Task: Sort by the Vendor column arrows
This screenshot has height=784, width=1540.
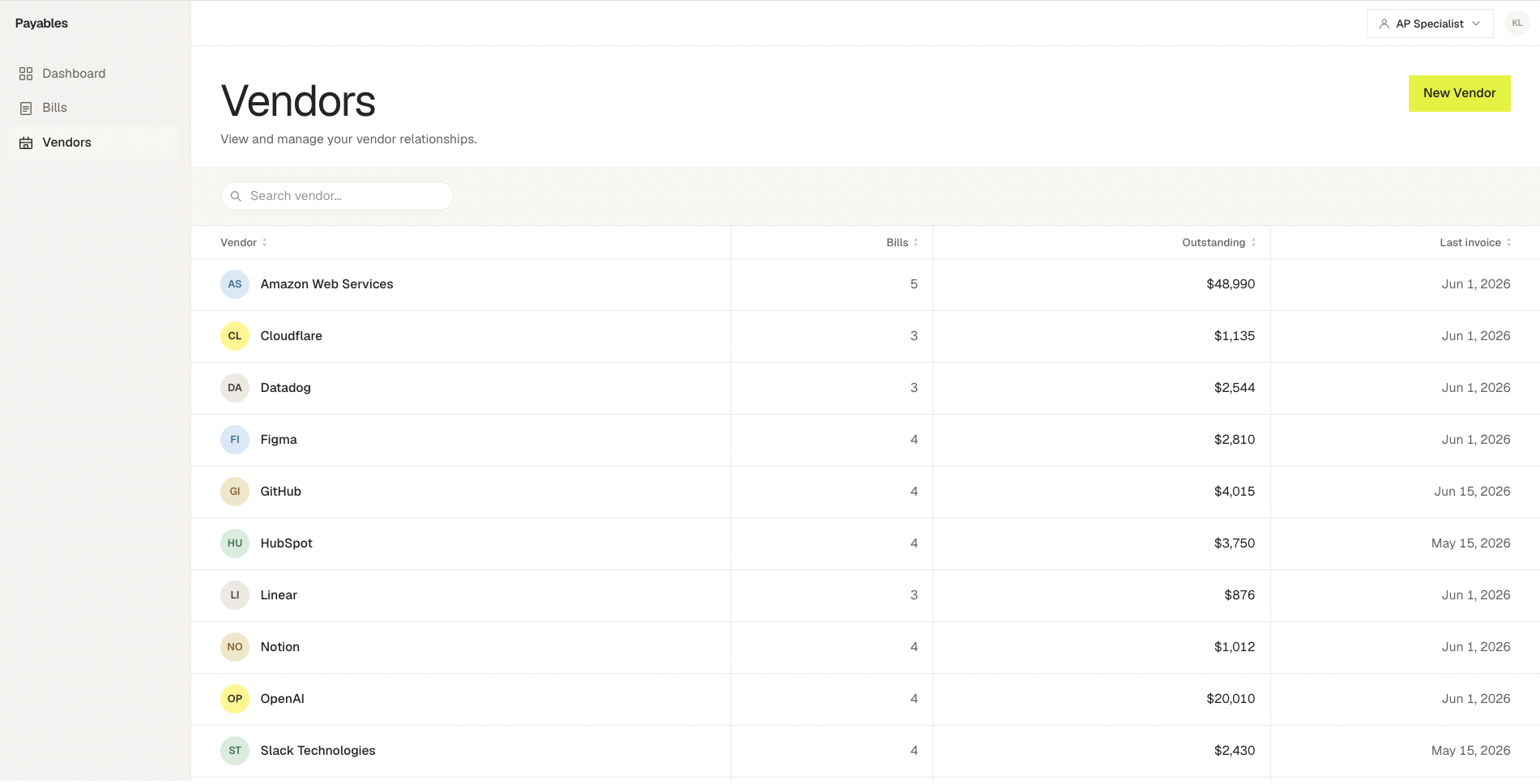Action: [264, 243]
